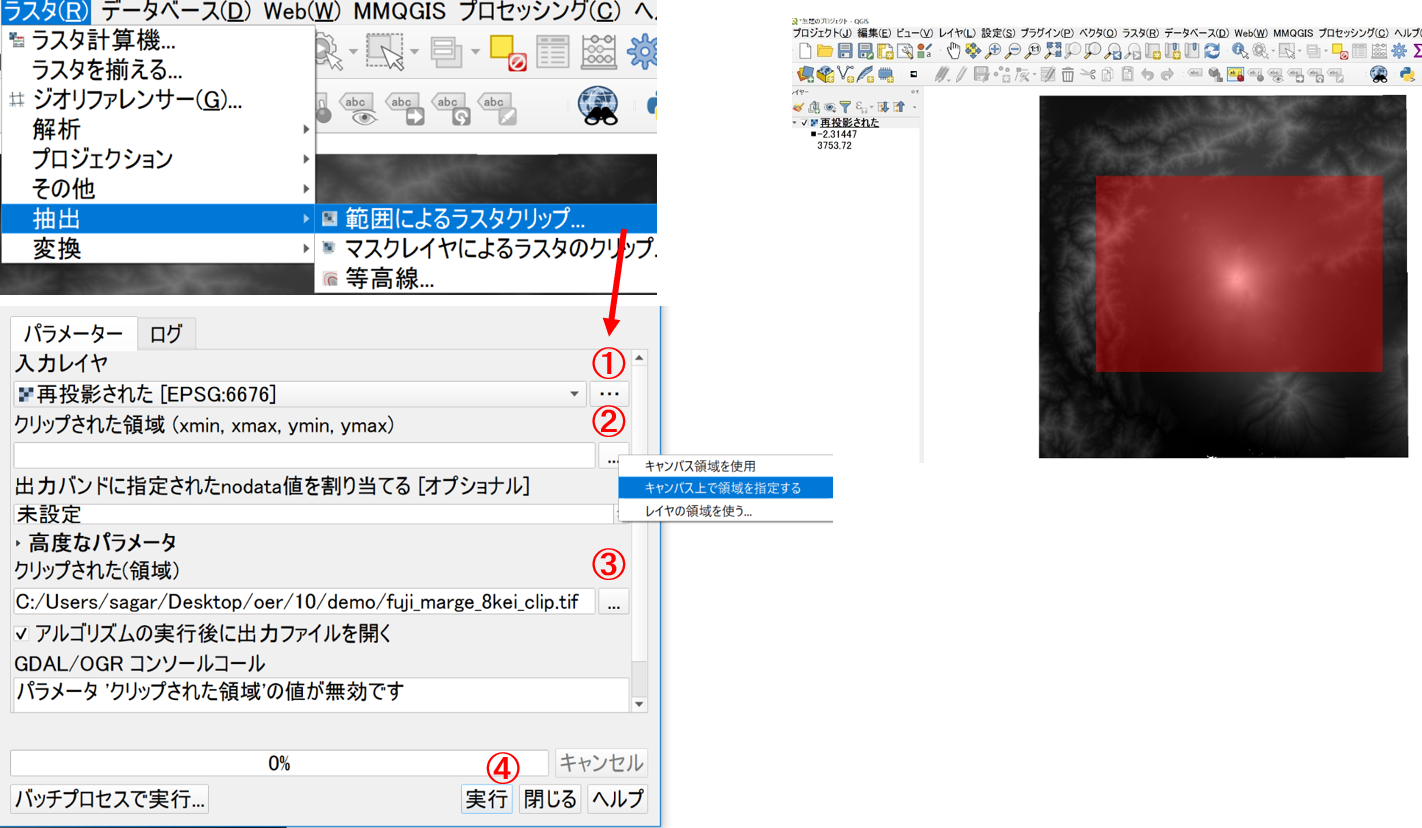Click Refresh icon in small QGIS window toolbar

[x=1212, y=50]
